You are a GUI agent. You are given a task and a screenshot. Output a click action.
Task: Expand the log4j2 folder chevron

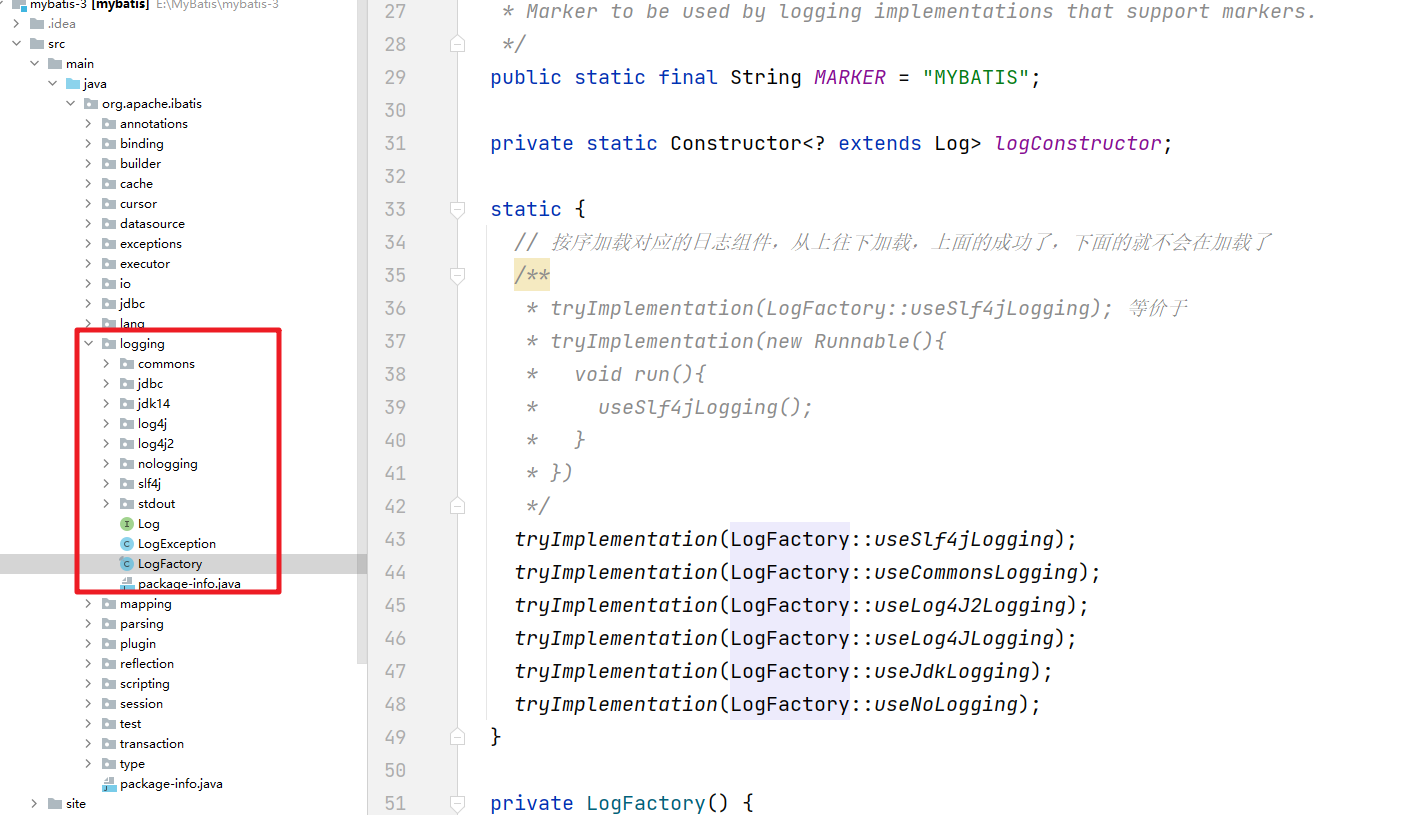(x=106, y=444)
